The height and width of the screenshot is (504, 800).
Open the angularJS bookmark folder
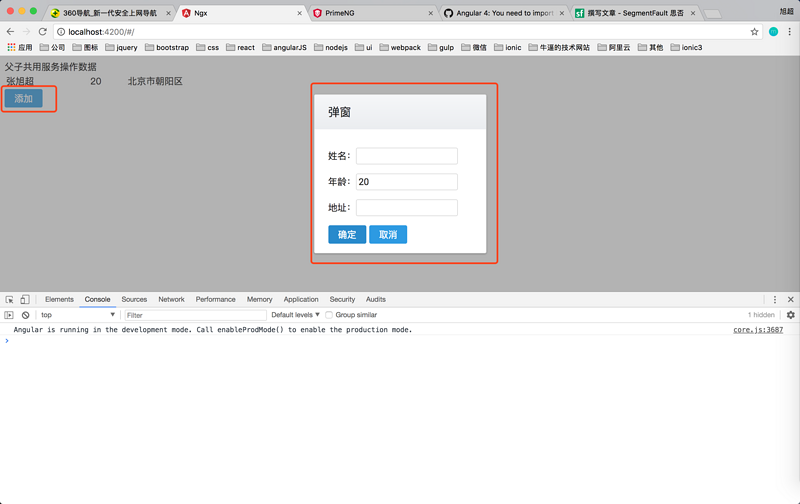point(284,47)
